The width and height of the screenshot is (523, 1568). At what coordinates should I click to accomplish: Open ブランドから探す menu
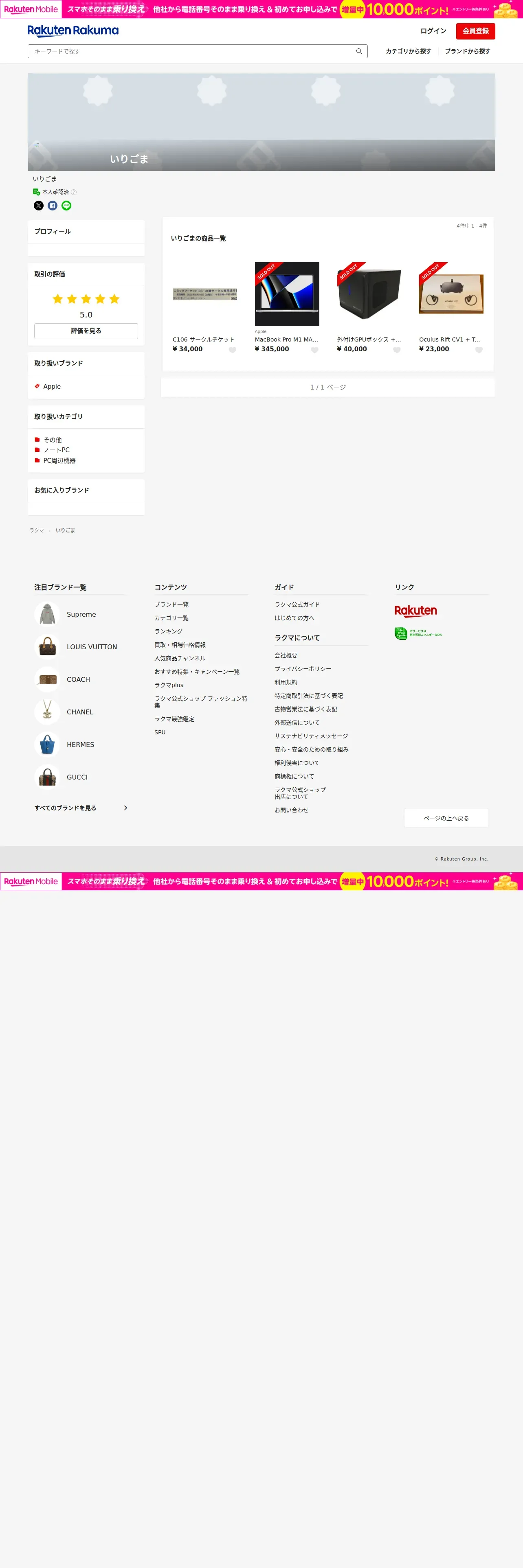tap(468, 51)
